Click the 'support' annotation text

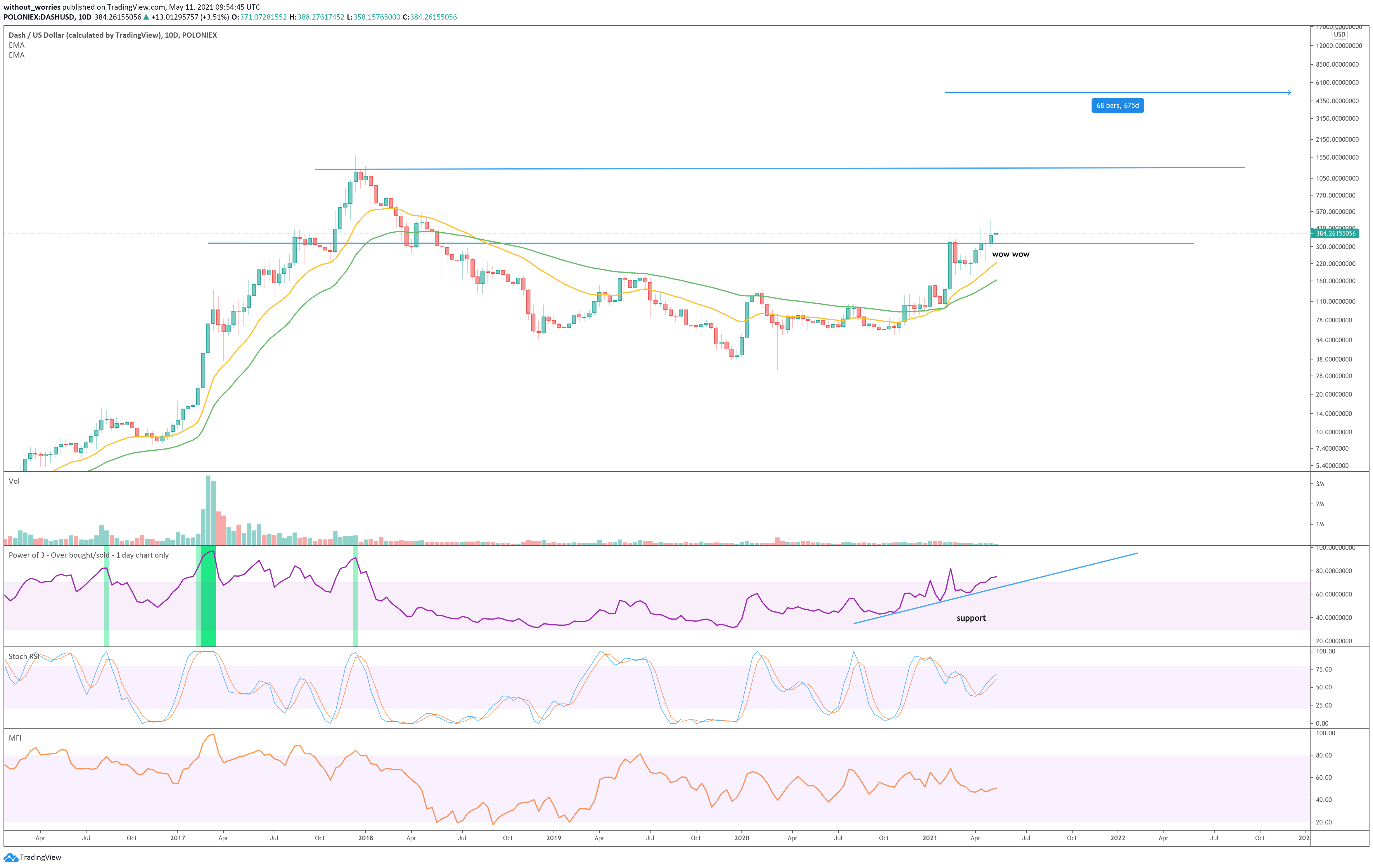[x=971, y=618]
